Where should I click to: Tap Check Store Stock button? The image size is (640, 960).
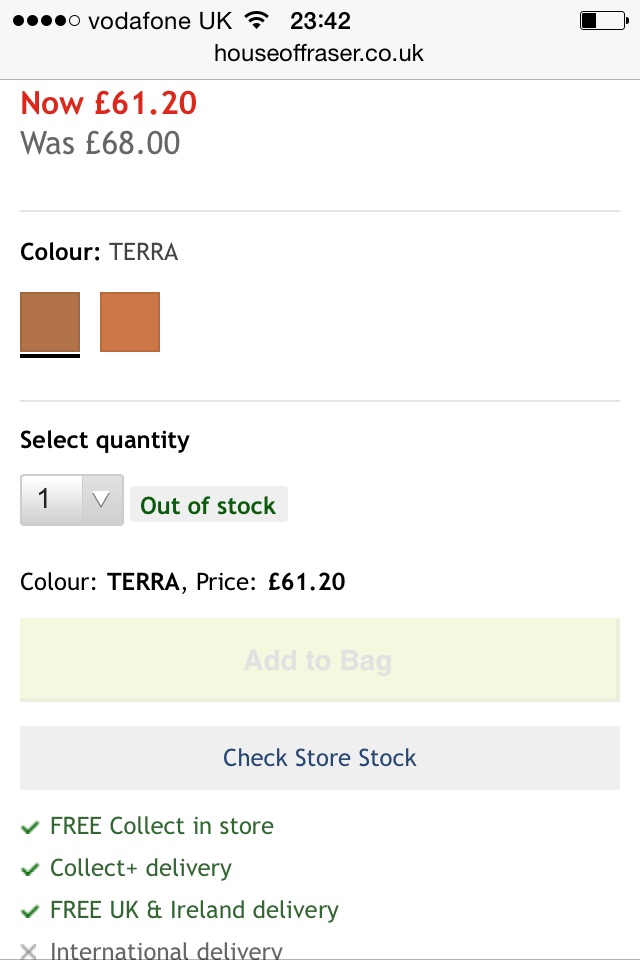point(320,758)
